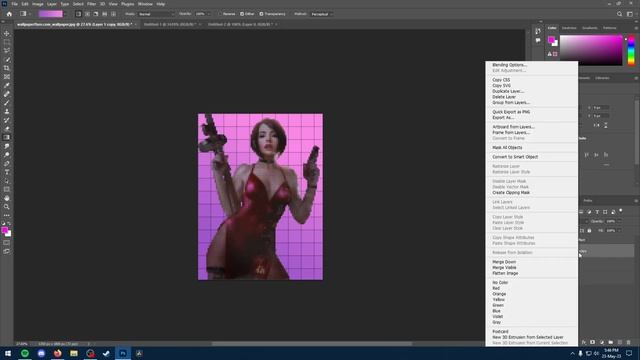Select the Eyedropper tool
The height and width of the screenshot is (360, 640).
7,85
